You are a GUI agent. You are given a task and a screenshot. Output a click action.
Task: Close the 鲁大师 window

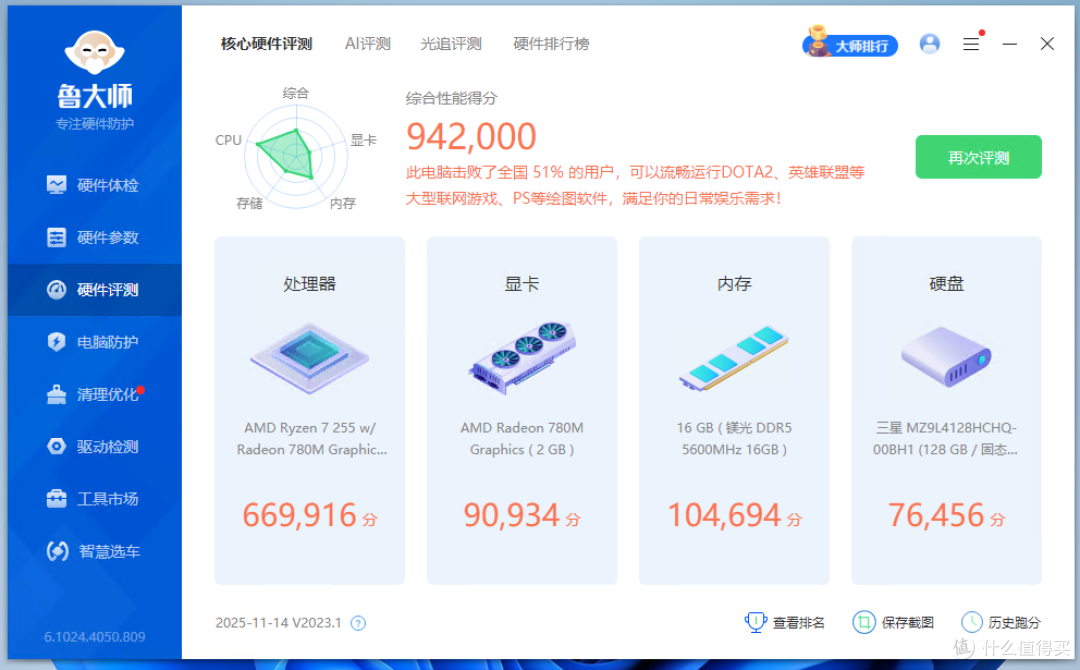1047,44
